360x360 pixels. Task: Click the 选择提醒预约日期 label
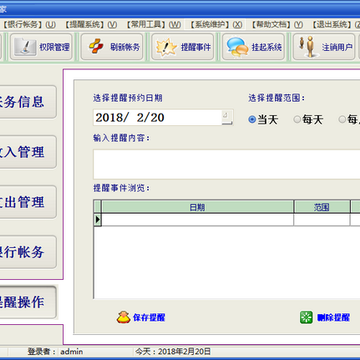tap(128, 98)
